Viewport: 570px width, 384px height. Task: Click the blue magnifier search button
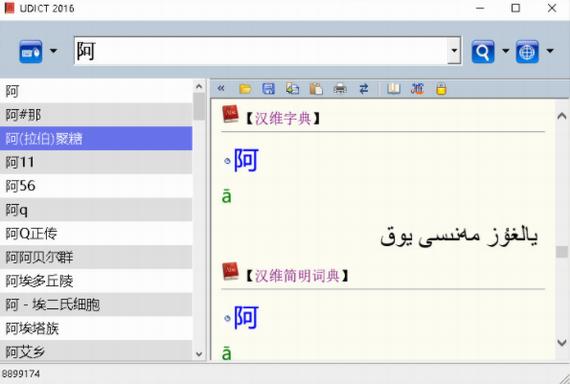coord(483,51)
